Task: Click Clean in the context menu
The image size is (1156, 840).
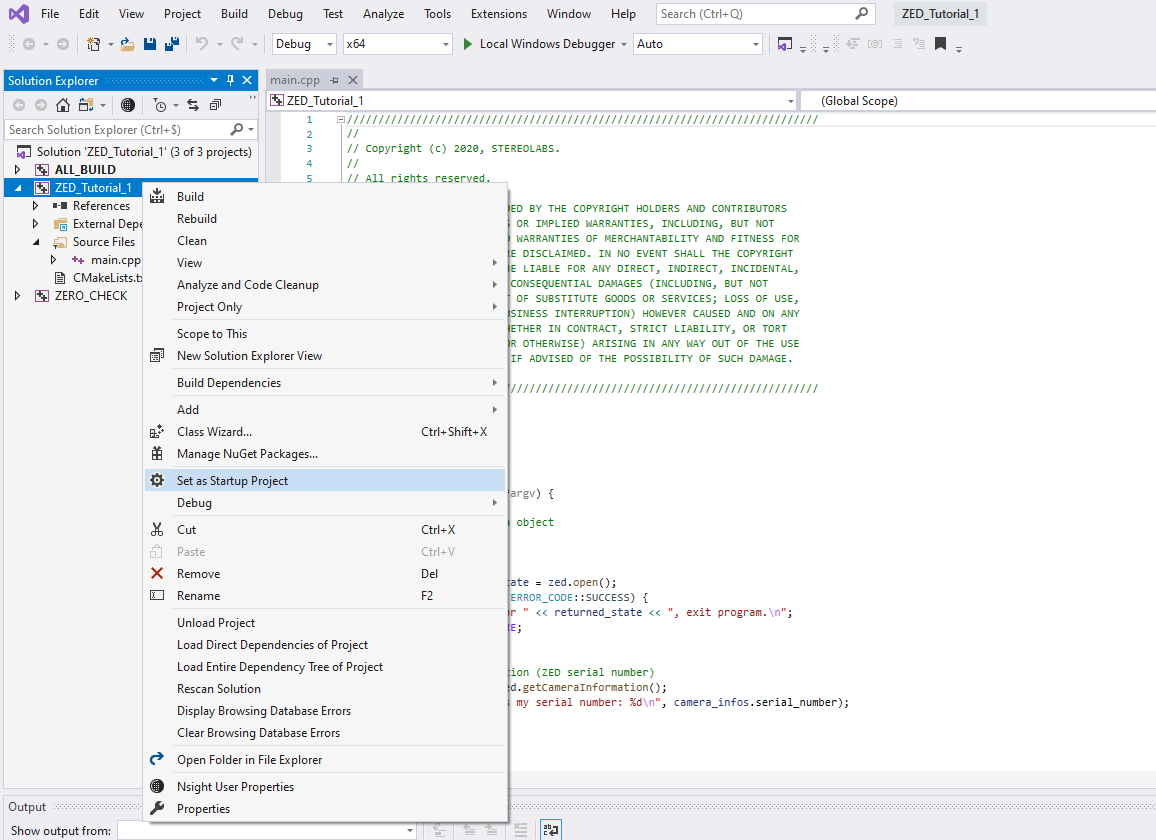Action: [325, 241]
